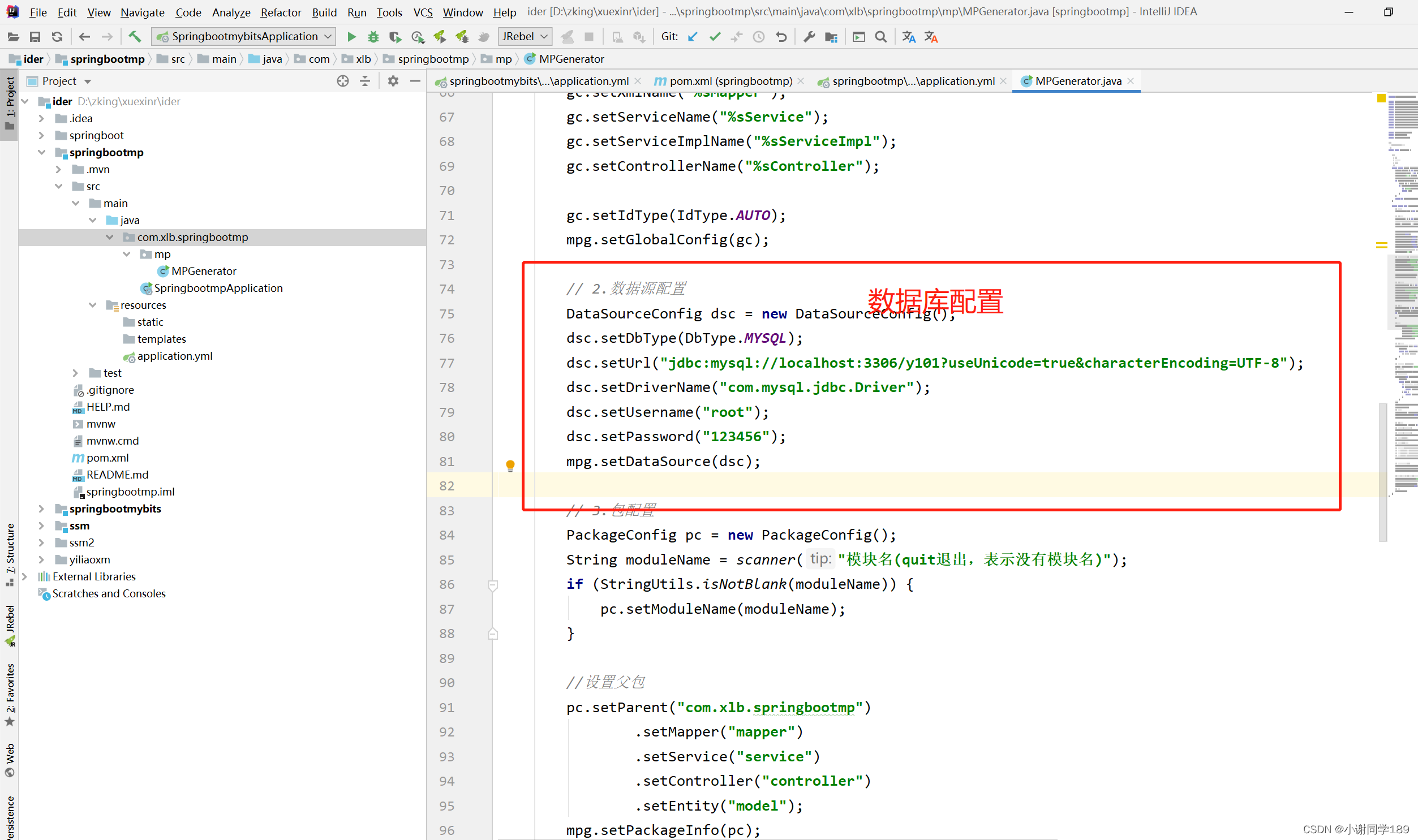Open the Refactor menu
The width and height of the screenshot is (1418, 840).
(280, 12)
